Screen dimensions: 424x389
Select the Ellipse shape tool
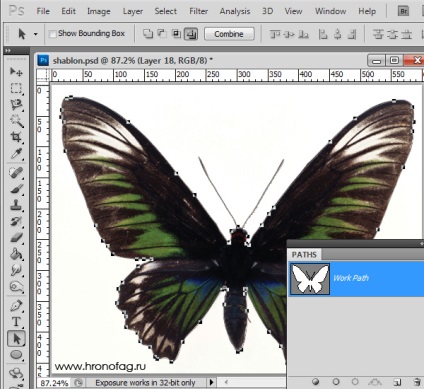[x=16, y=355]
